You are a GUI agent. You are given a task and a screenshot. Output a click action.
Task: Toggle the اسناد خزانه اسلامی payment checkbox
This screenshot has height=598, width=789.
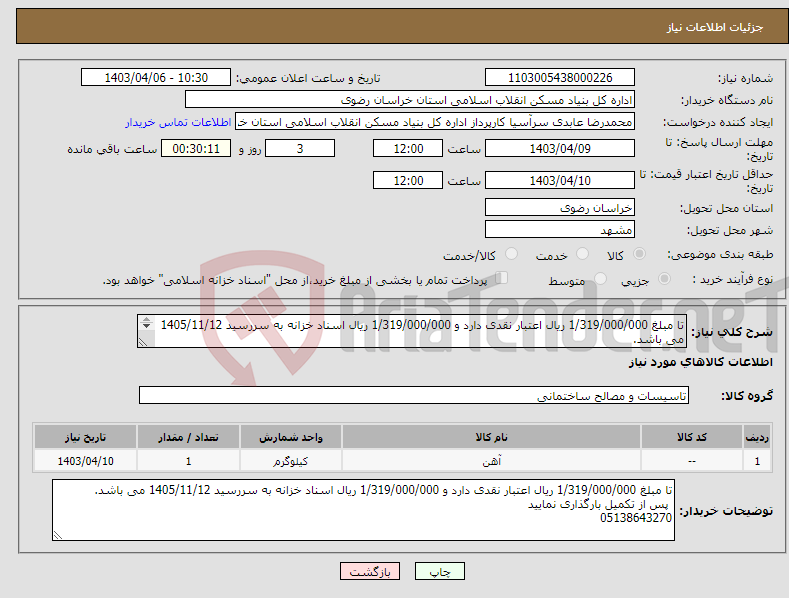point(501,277)
